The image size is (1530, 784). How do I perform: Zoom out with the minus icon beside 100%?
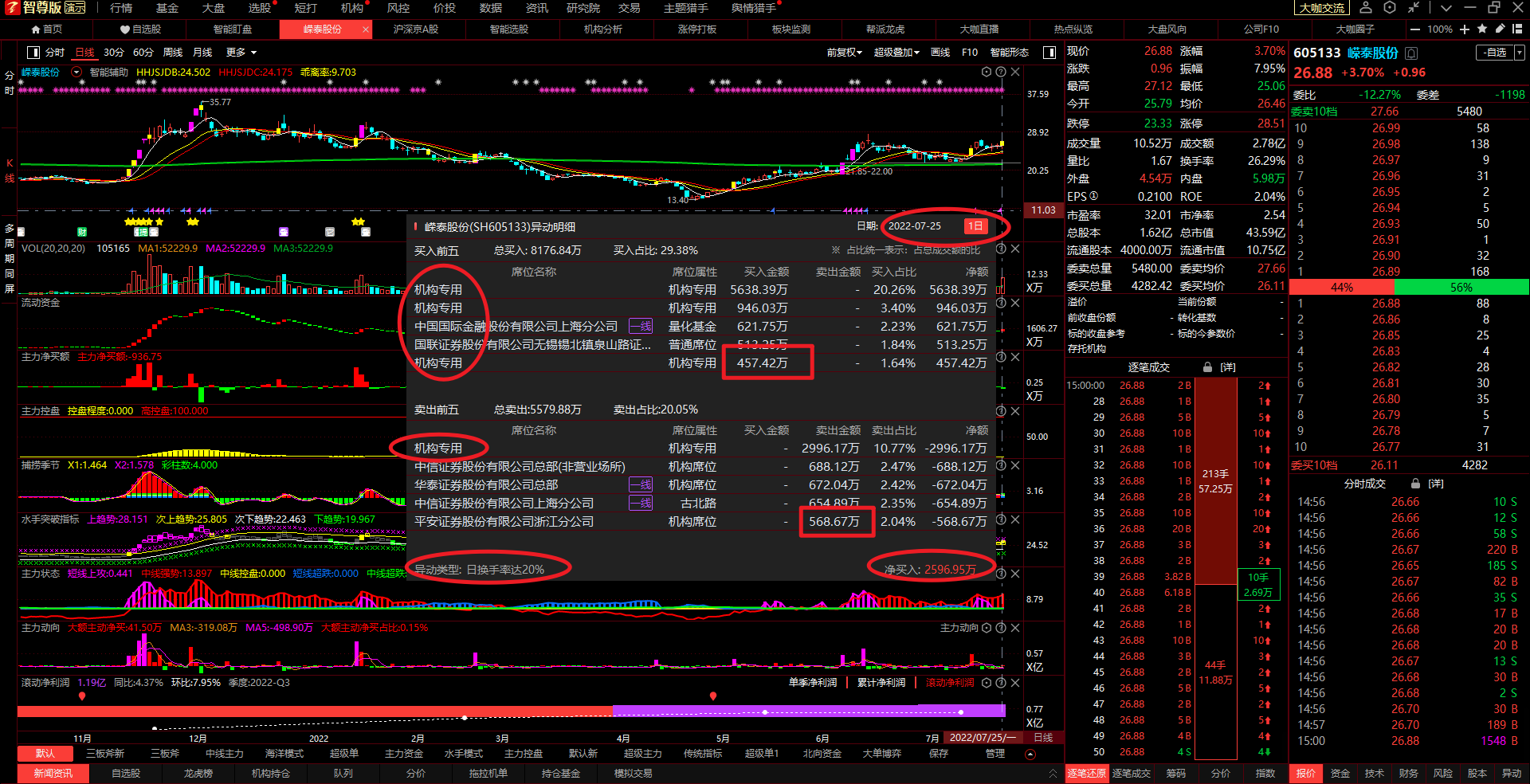click(x=1415, y=29)
